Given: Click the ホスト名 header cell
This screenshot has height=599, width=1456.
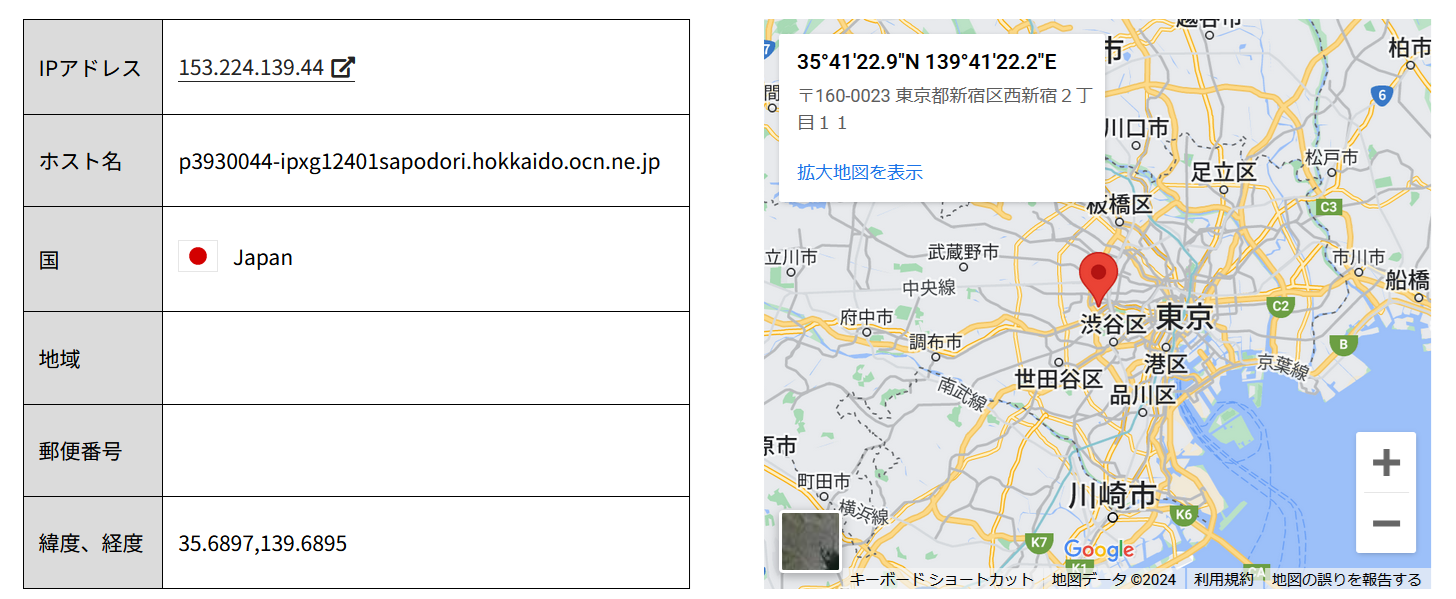Looking at the screenshot, I should 93,161.
